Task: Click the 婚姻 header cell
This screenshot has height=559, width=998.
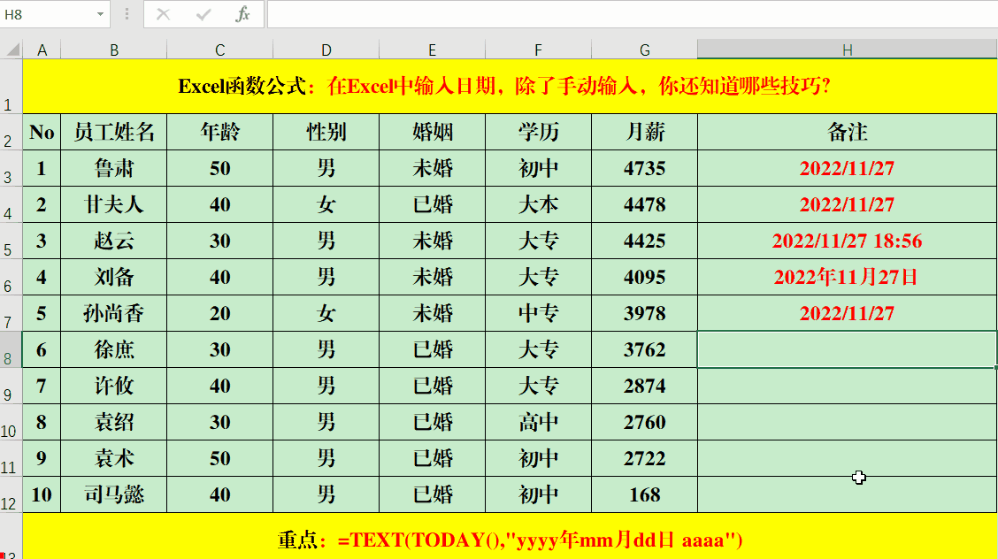Action: pyautogui.click(x=432, y=132)
